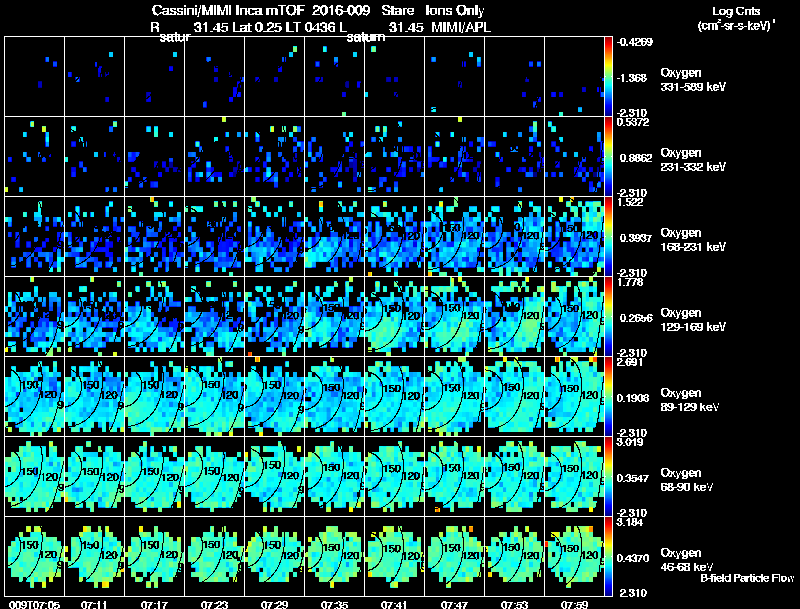Image resolution: width=800 pixels, height=609 pixels.
Task: Click the 129-169 keV Oxygen panel at 07:53
Action: point(514,316)
